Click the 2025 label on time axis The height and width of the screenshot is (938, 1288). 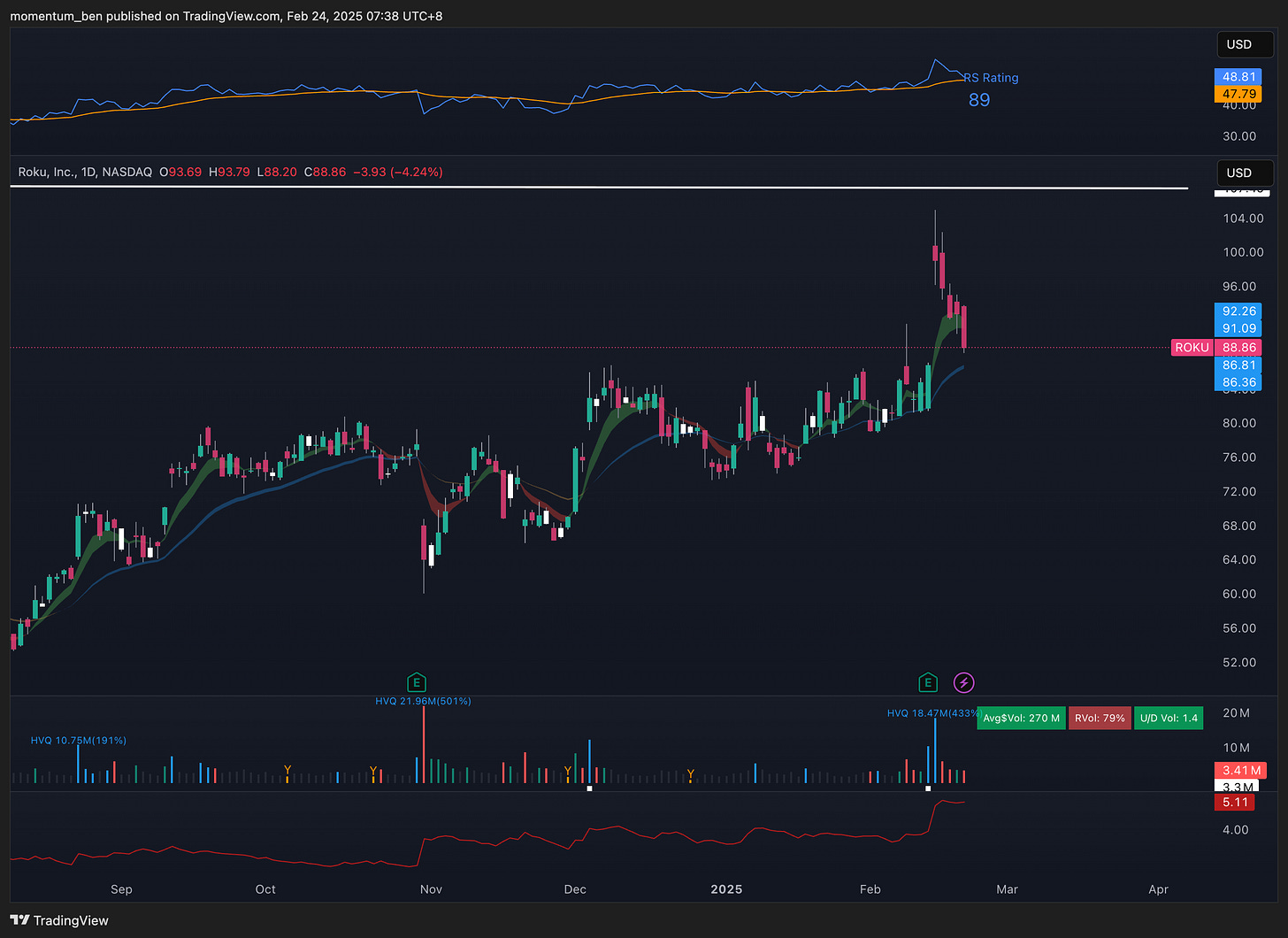click(x=726, y=889)
